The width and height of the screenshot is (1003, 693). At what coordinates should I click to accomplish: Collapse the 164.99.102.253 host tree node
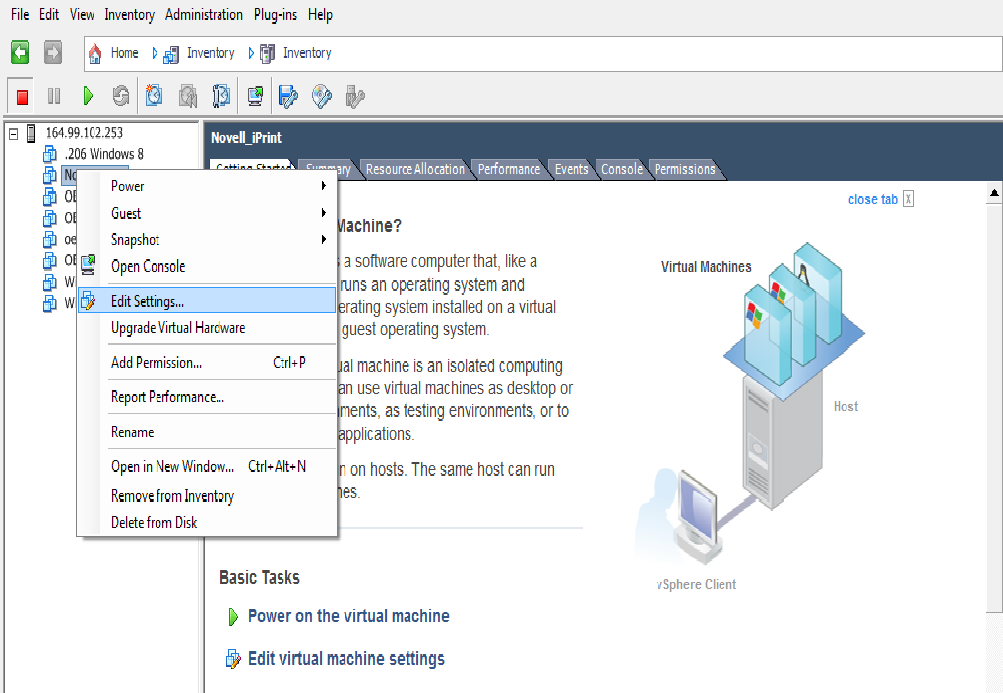(x=13, y=133)
